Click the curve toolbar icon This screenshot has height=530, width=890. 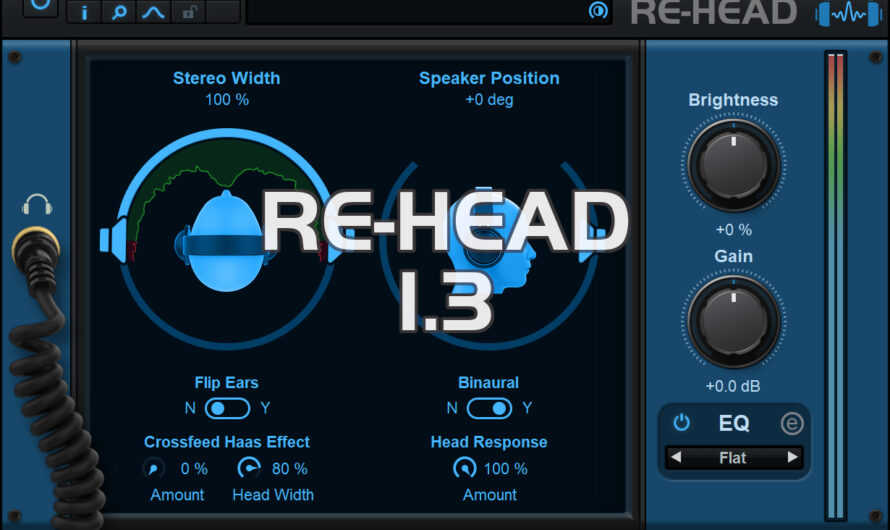153,11
